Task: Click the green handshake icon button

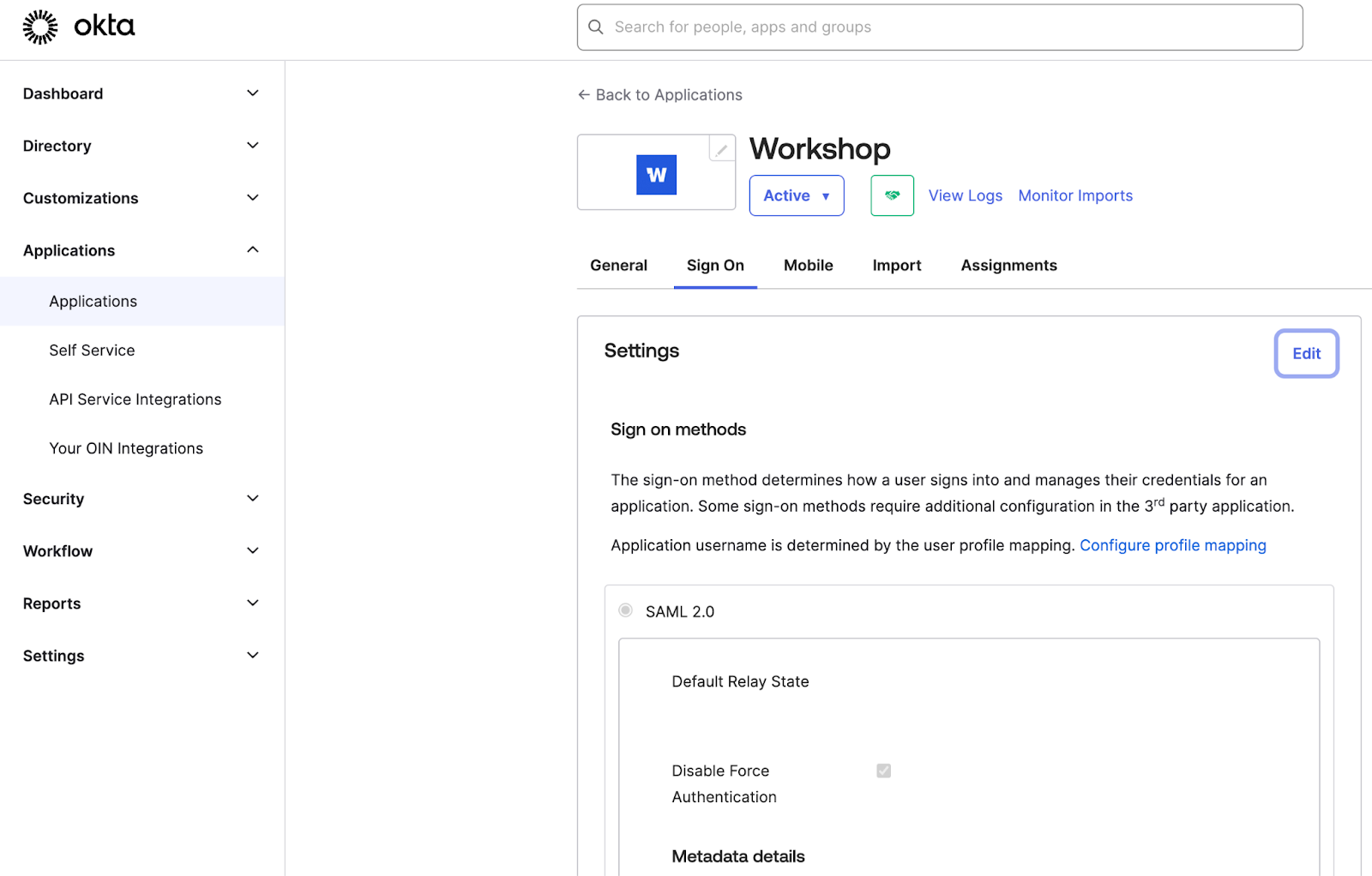Action: [x=893, y=195]
